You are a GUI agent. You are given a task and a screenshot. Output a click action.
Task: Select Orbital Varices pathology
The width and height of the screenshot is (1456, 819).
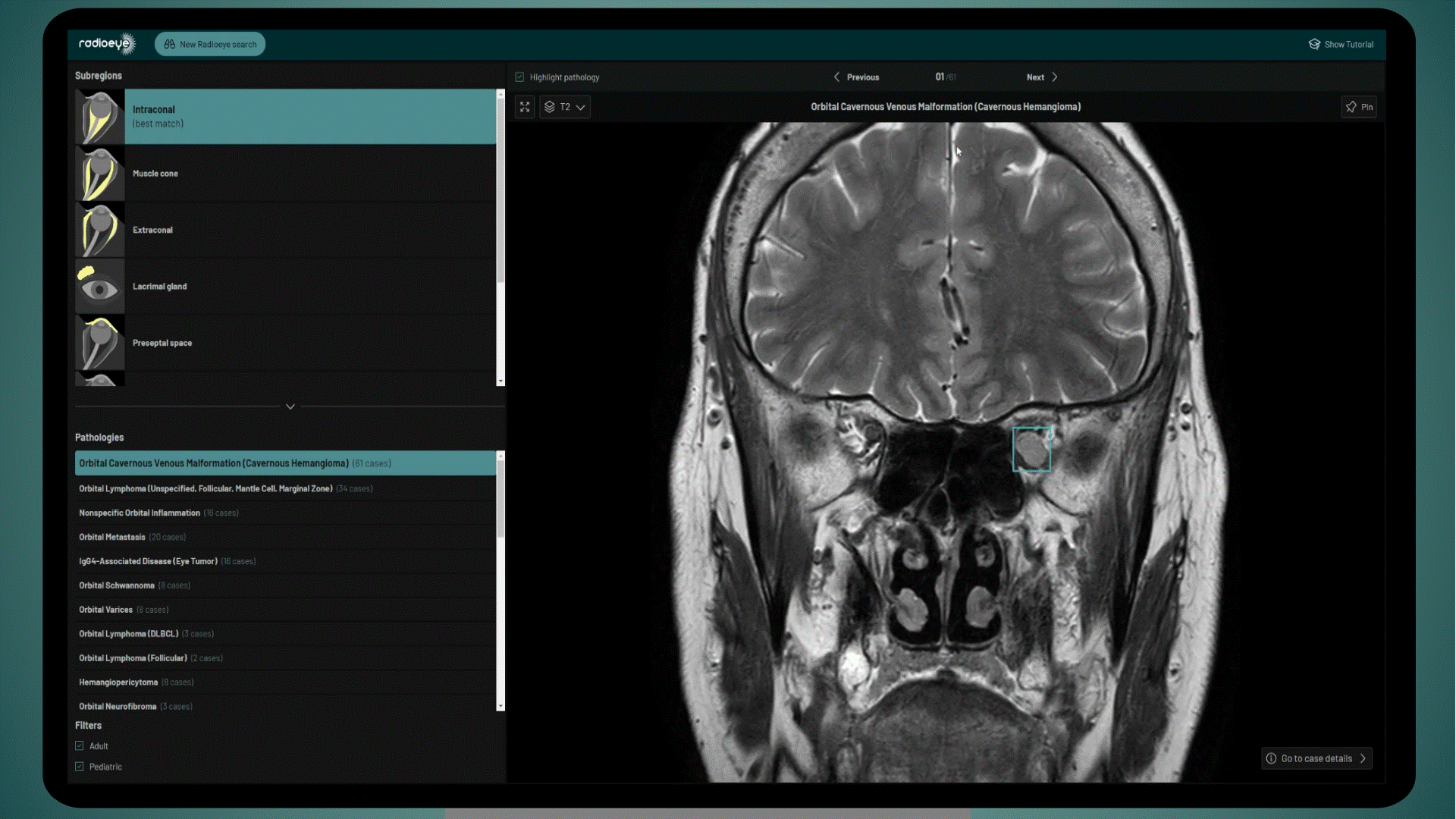pos(286,610)
